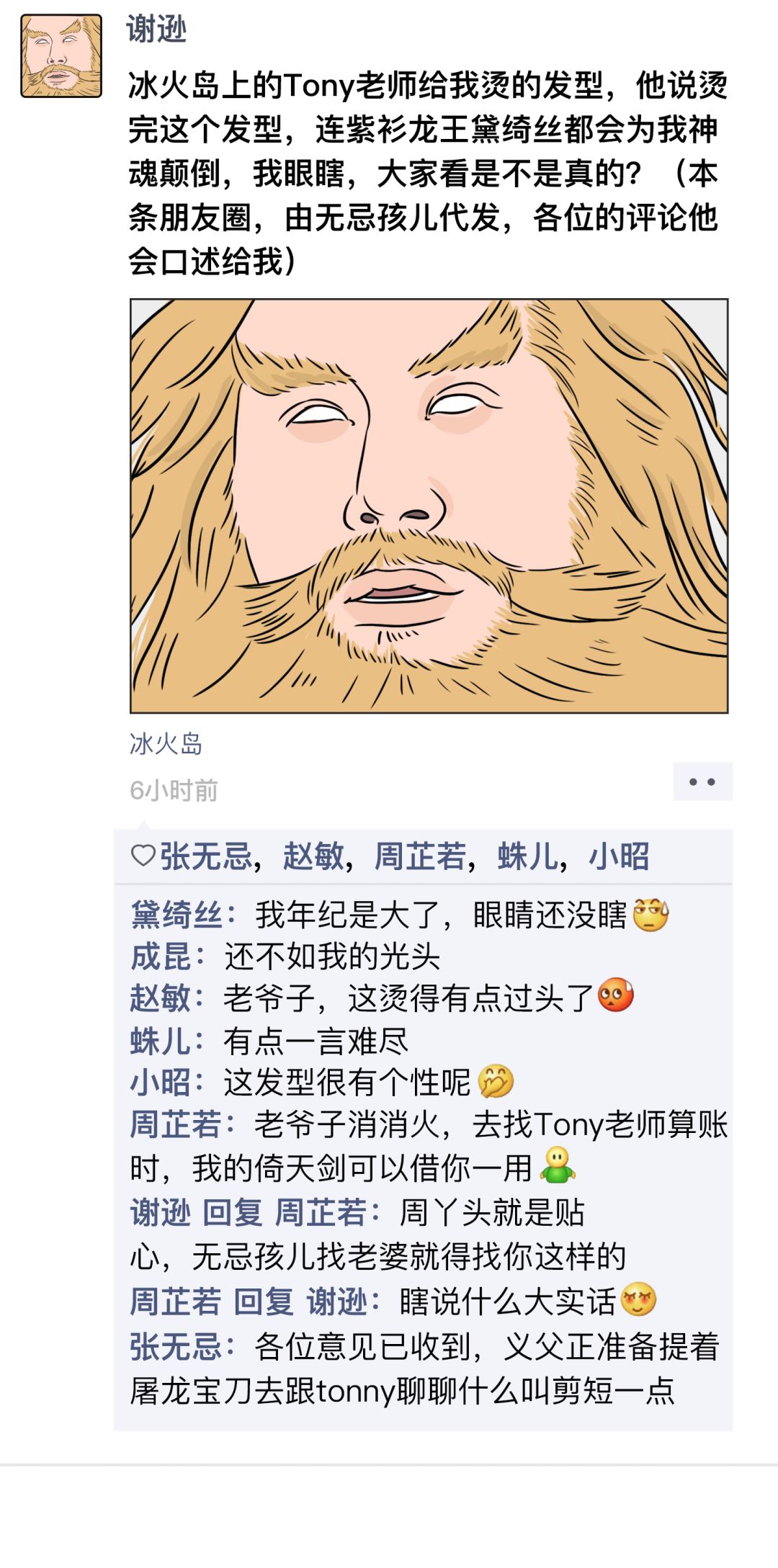Screen dimensions: 778x1568
Task: Open 张无忌's profile from the likes list
Action: tap(206, 856)
